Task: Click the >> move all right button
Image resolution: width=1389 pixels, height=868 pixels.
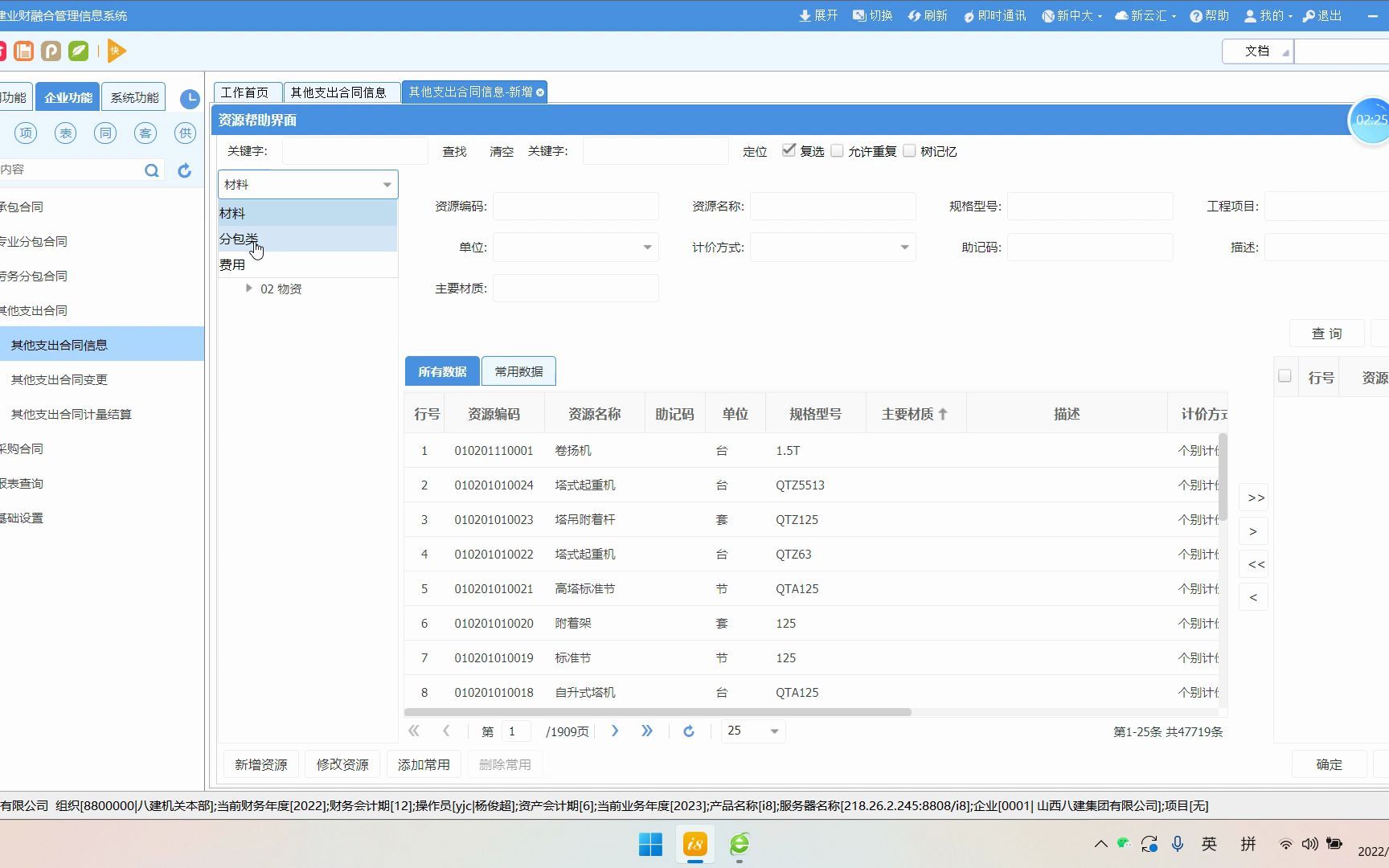Action: pos(1254,498)
